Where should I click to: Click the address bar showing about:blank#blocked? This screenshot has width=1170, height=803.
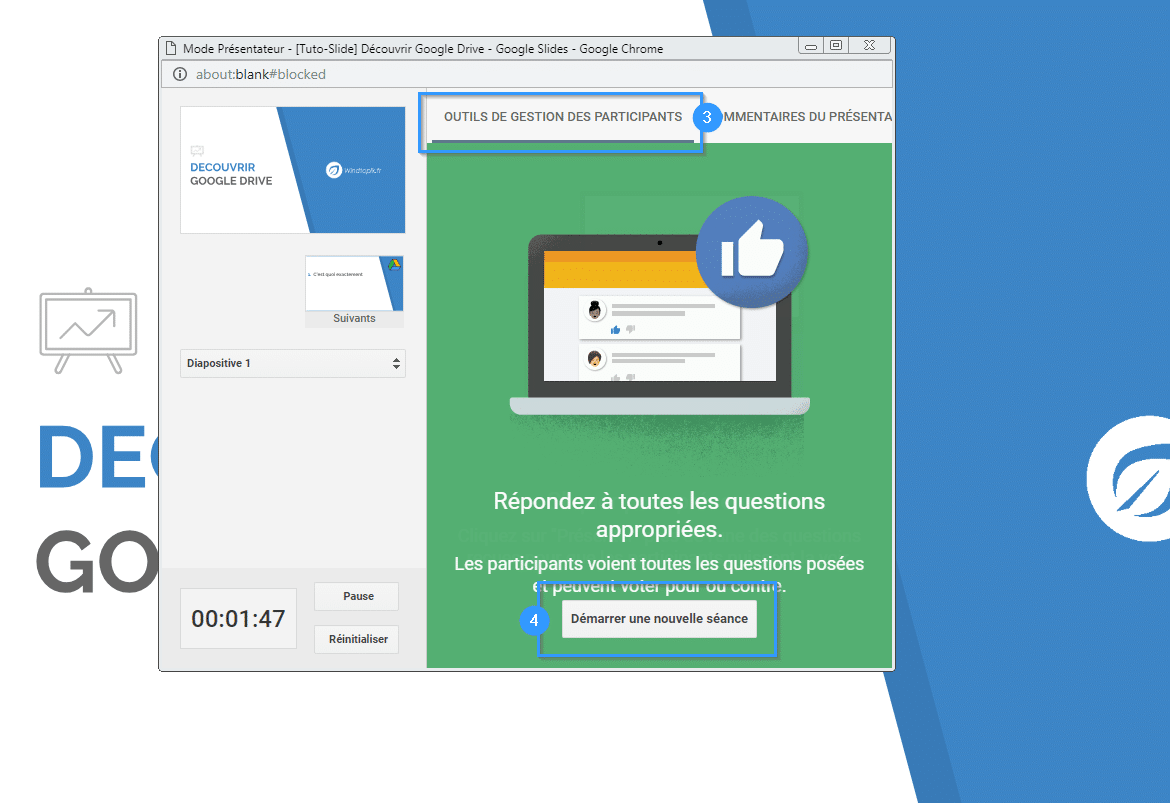pyautogui.click(x=280, y=73)
